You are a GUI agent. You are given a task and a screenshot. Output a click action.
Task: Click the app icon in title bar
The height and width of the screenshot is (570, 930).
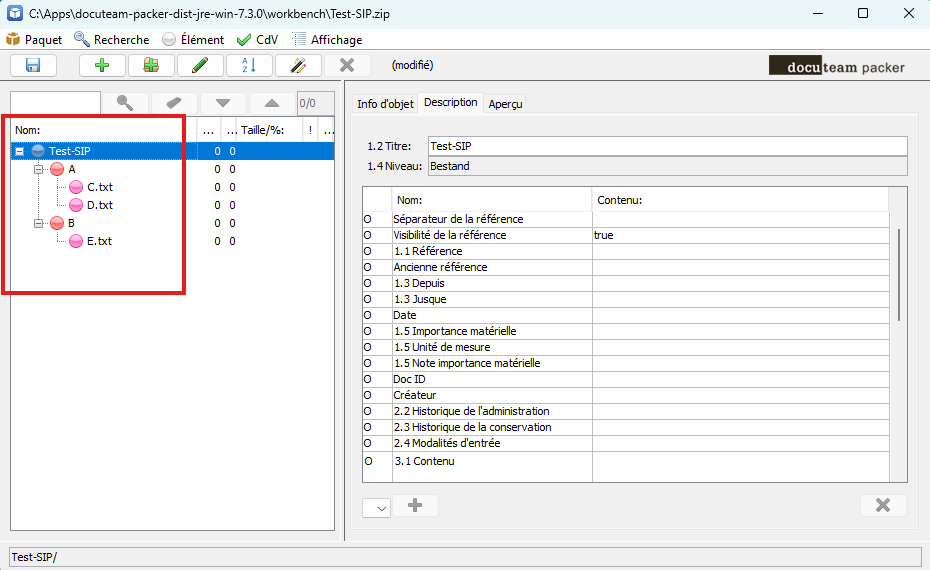click(15, 13)
